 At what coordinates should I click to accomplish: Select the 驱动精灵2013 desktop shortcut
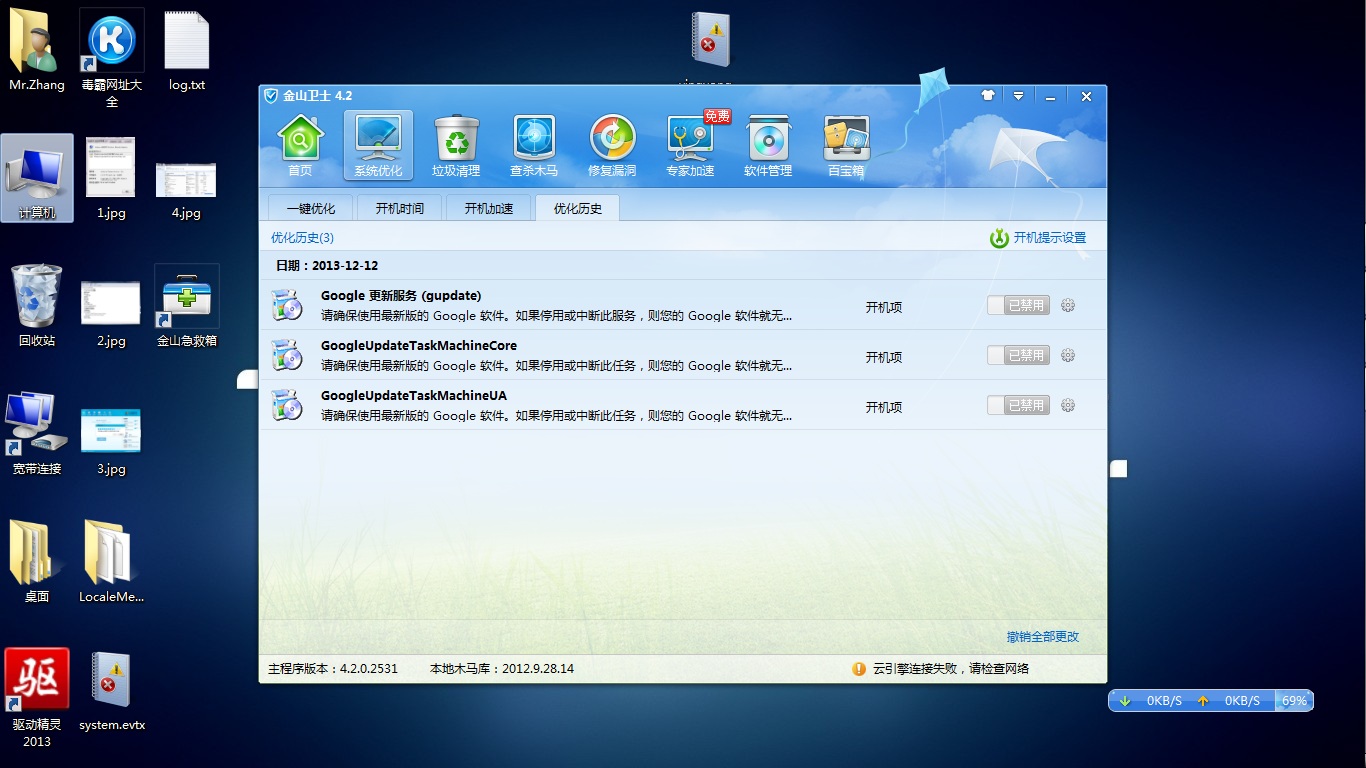point(37,698)
